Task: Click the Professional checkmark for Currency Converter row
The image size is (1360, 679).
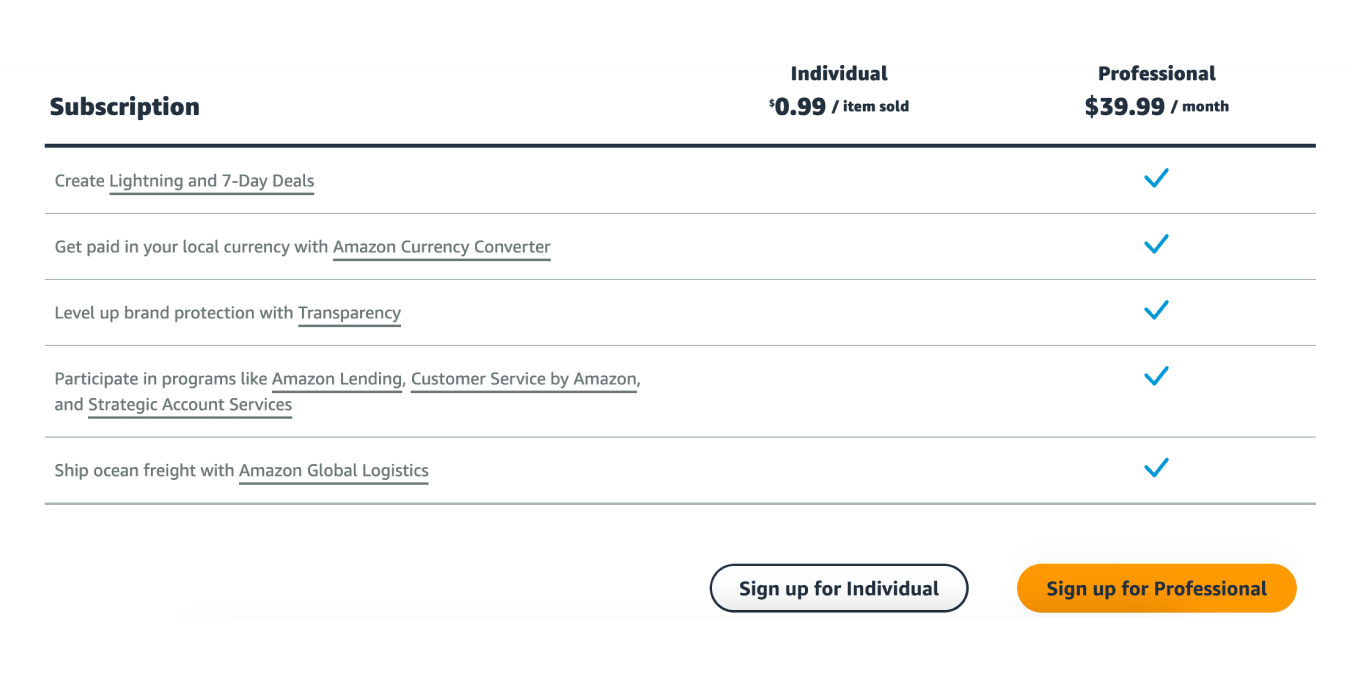Action: [1156, 245]
